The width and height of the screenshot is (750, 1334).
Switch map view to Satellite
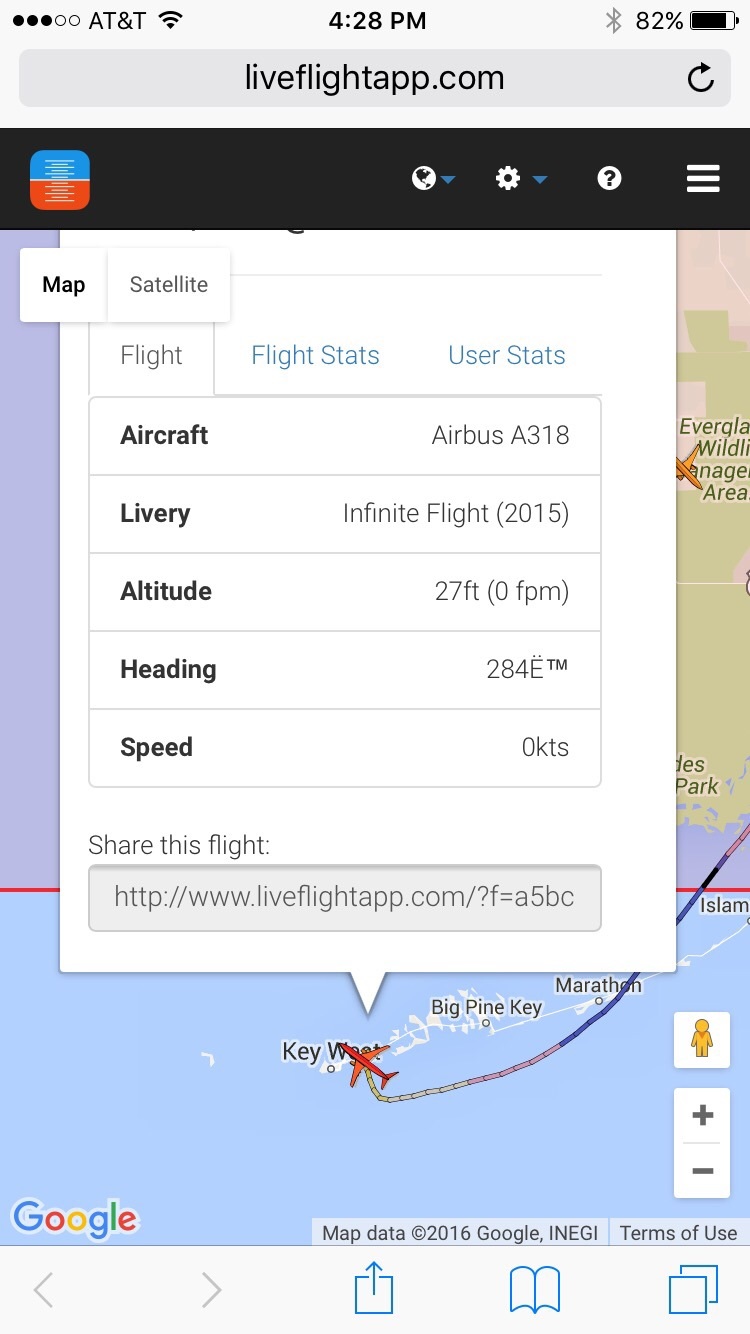coord(169,285)
